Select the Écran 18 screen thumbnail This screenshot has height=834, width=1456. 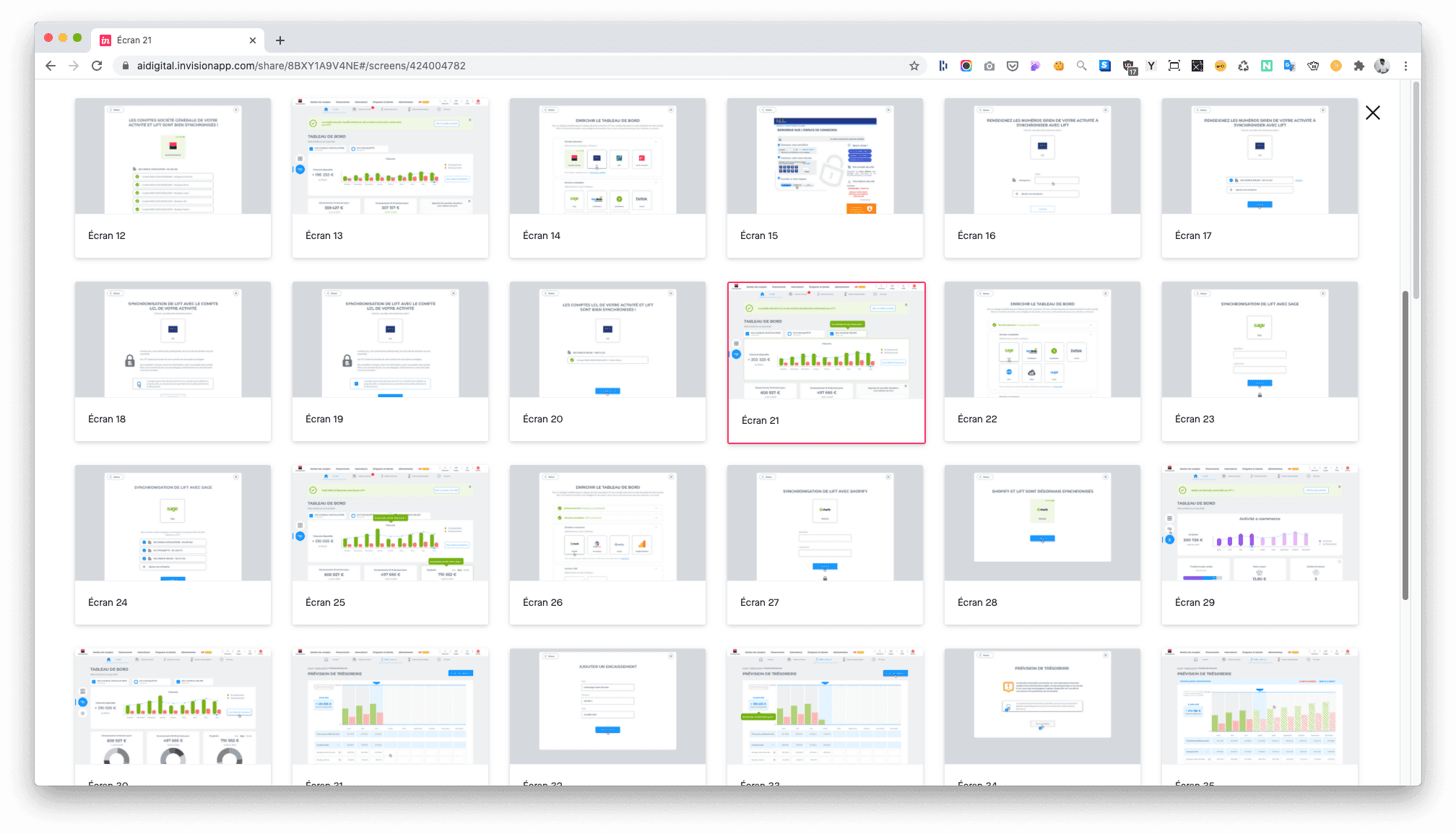pyautogui.click(x=173, y=361)
